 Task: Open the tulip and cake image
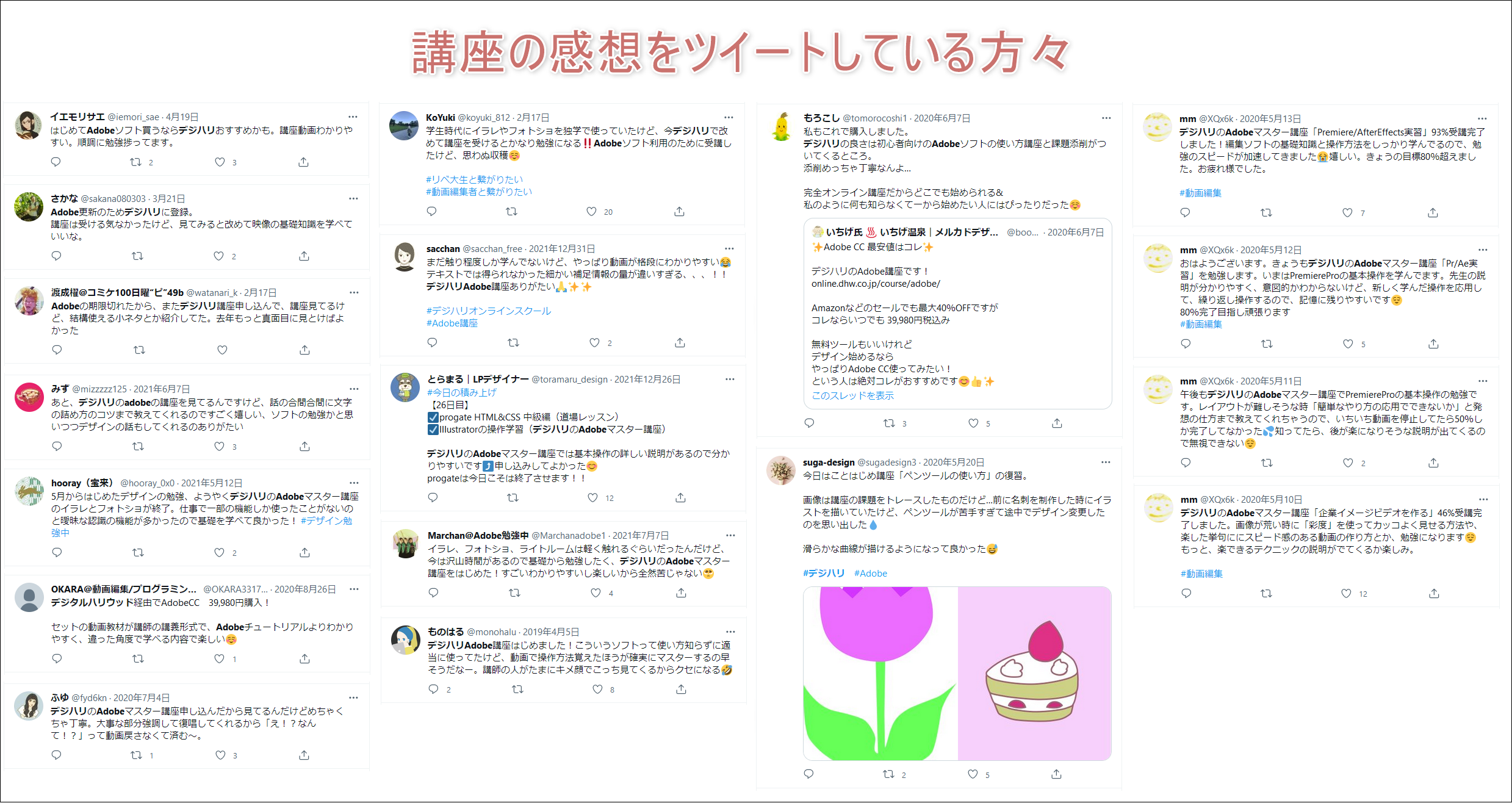click(957, 673)
